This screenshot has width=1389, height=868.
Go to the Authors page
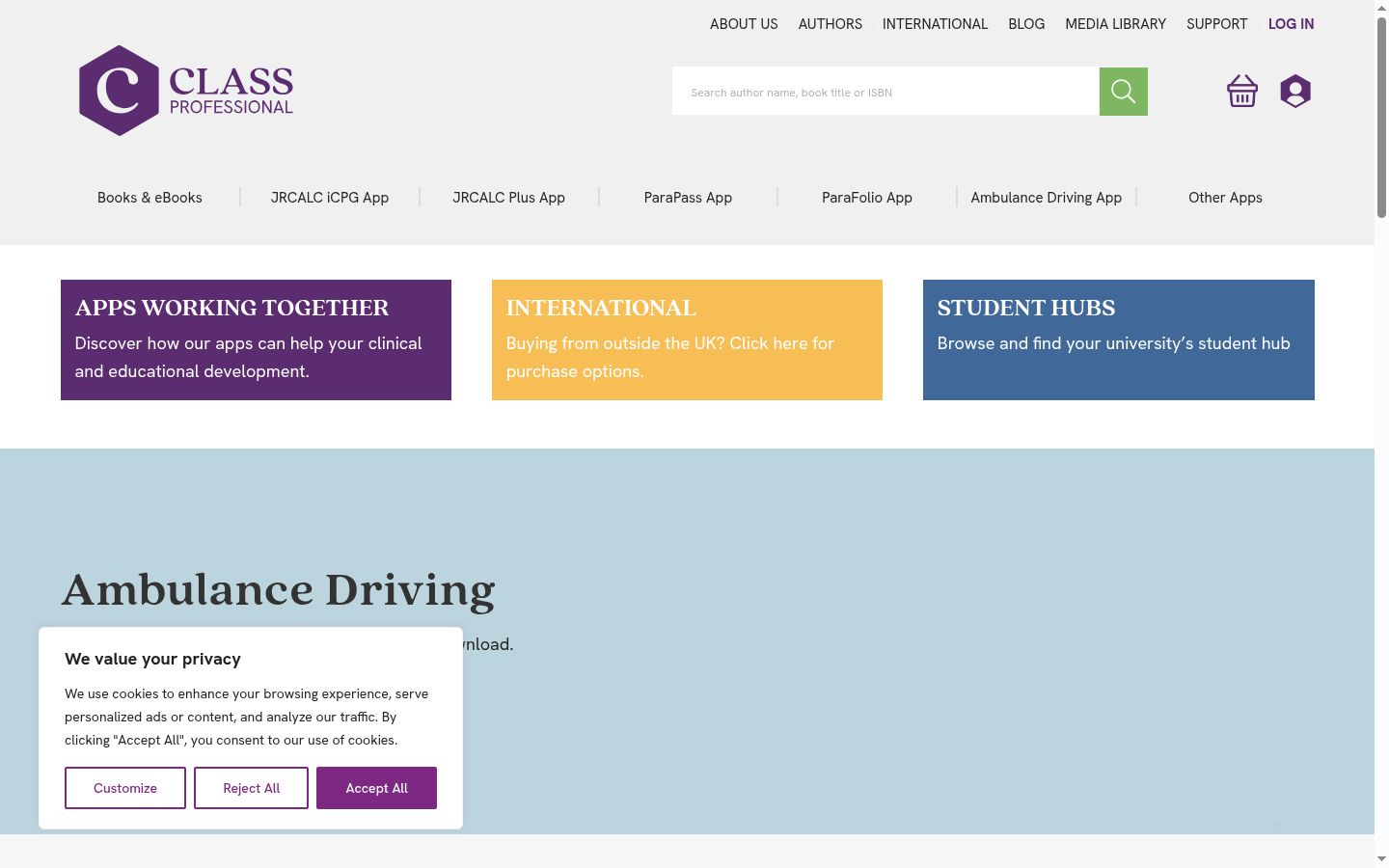(831, 24)
